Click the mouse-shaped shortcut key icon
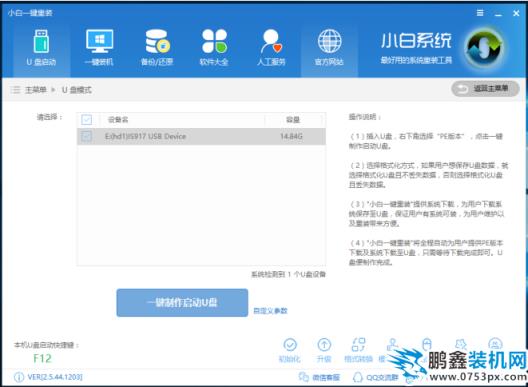 point(427,344)
